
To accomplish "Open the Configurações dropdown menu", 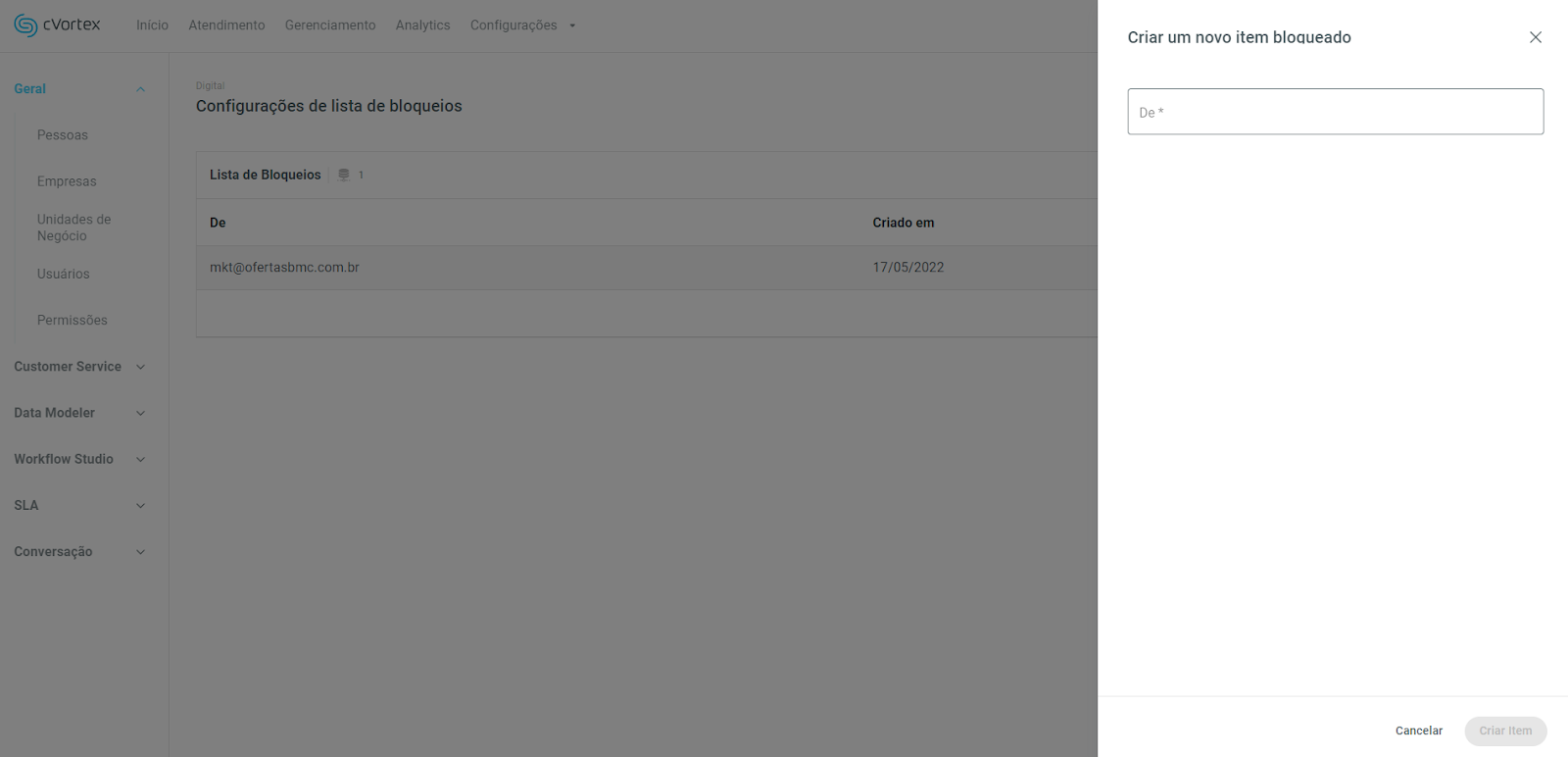I will pos(522,25).
